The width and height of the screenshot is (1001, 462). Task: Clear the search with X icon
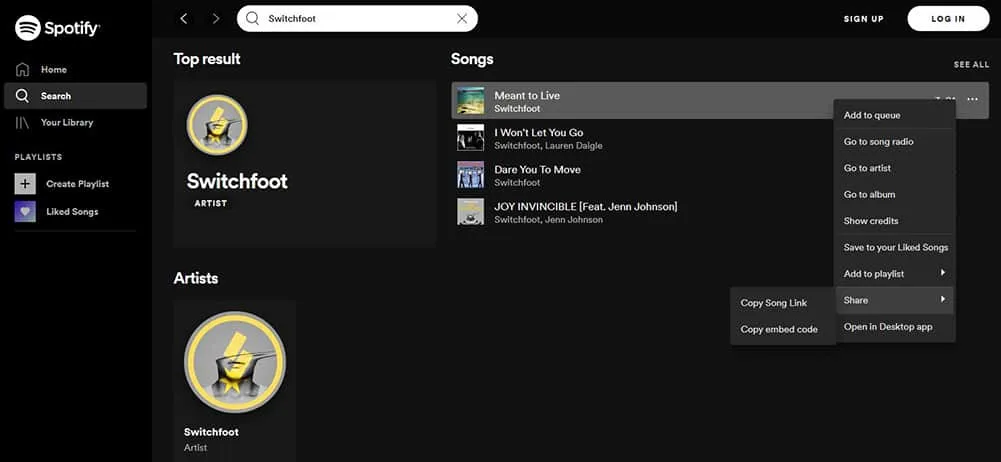pos(462,19)
